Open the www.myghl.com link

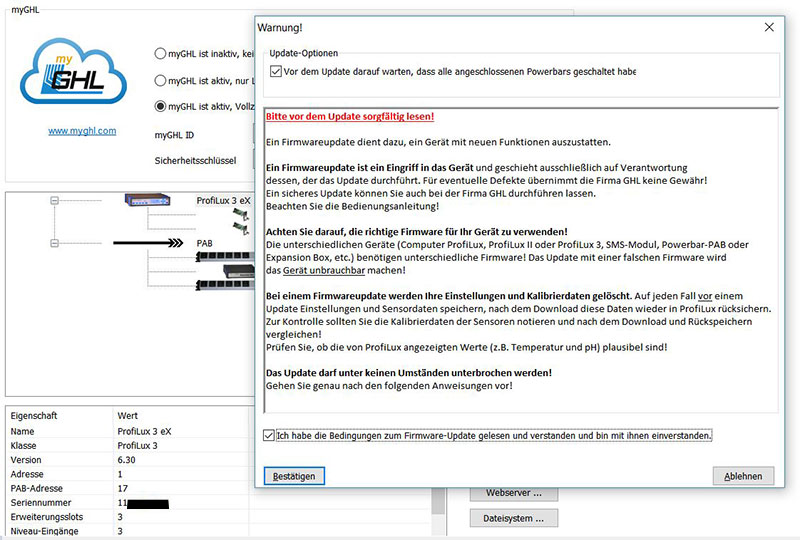coord(82,131)
